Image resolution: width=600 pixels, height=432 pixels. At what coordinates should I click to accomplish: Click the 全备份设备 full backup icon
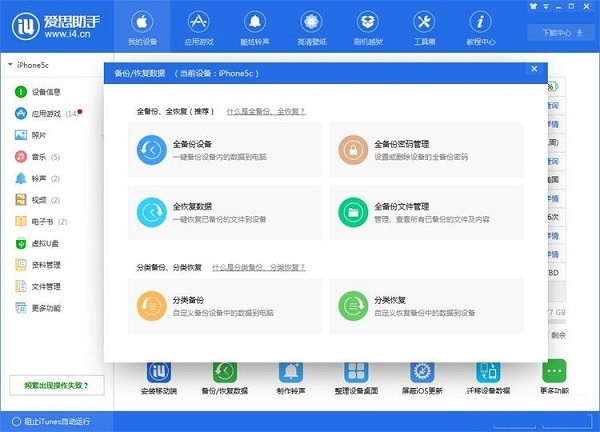coord(153,150)
